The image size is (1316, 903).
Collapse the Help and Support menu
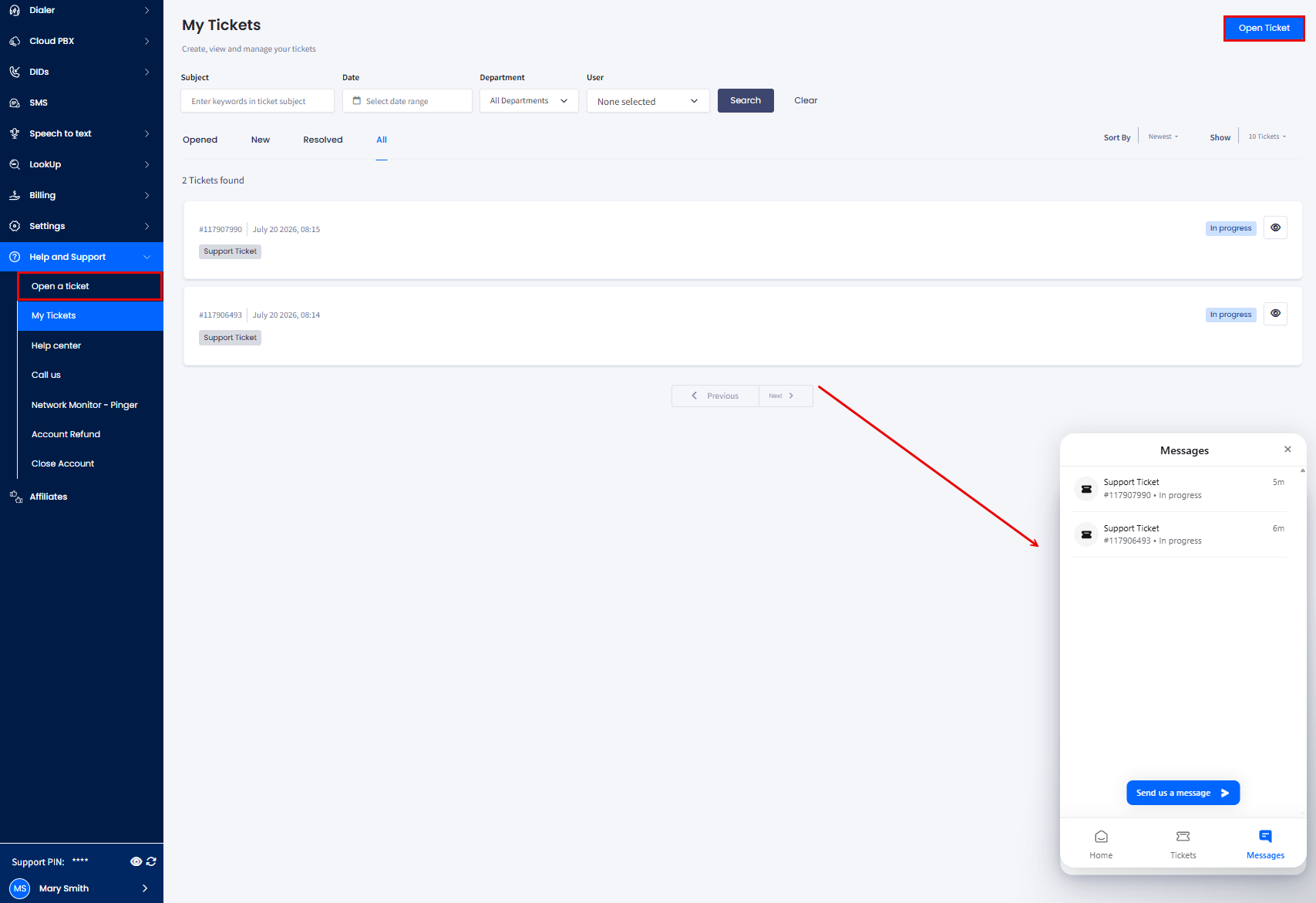[146, 257]
